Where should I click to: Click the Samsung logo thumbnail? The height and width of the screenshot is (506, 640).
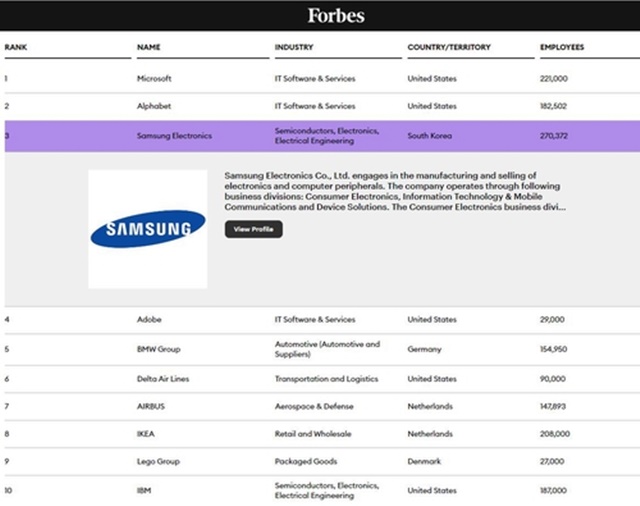click(x=148, y=229)
